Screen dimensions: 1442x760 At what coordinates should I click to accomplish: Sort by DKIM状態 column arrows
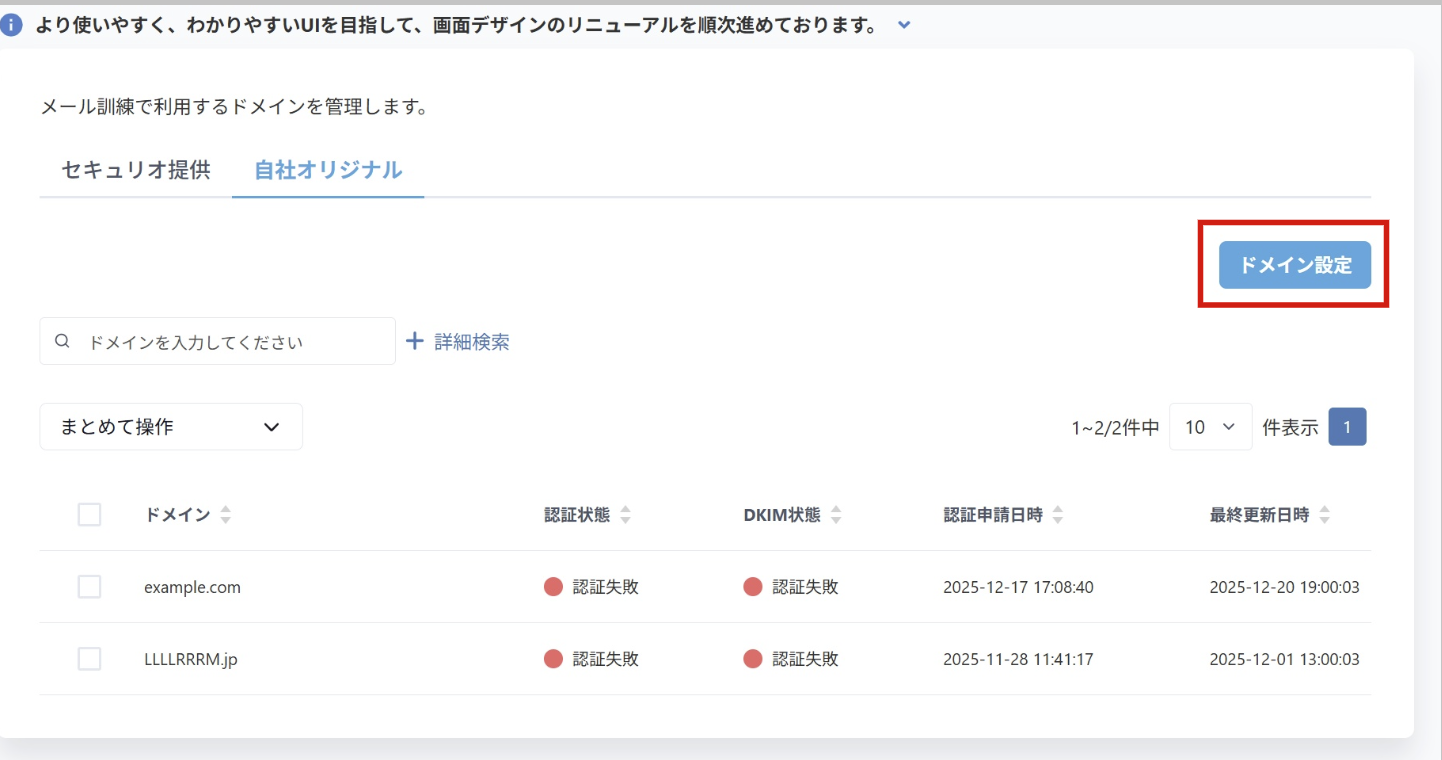click(836, 515)
